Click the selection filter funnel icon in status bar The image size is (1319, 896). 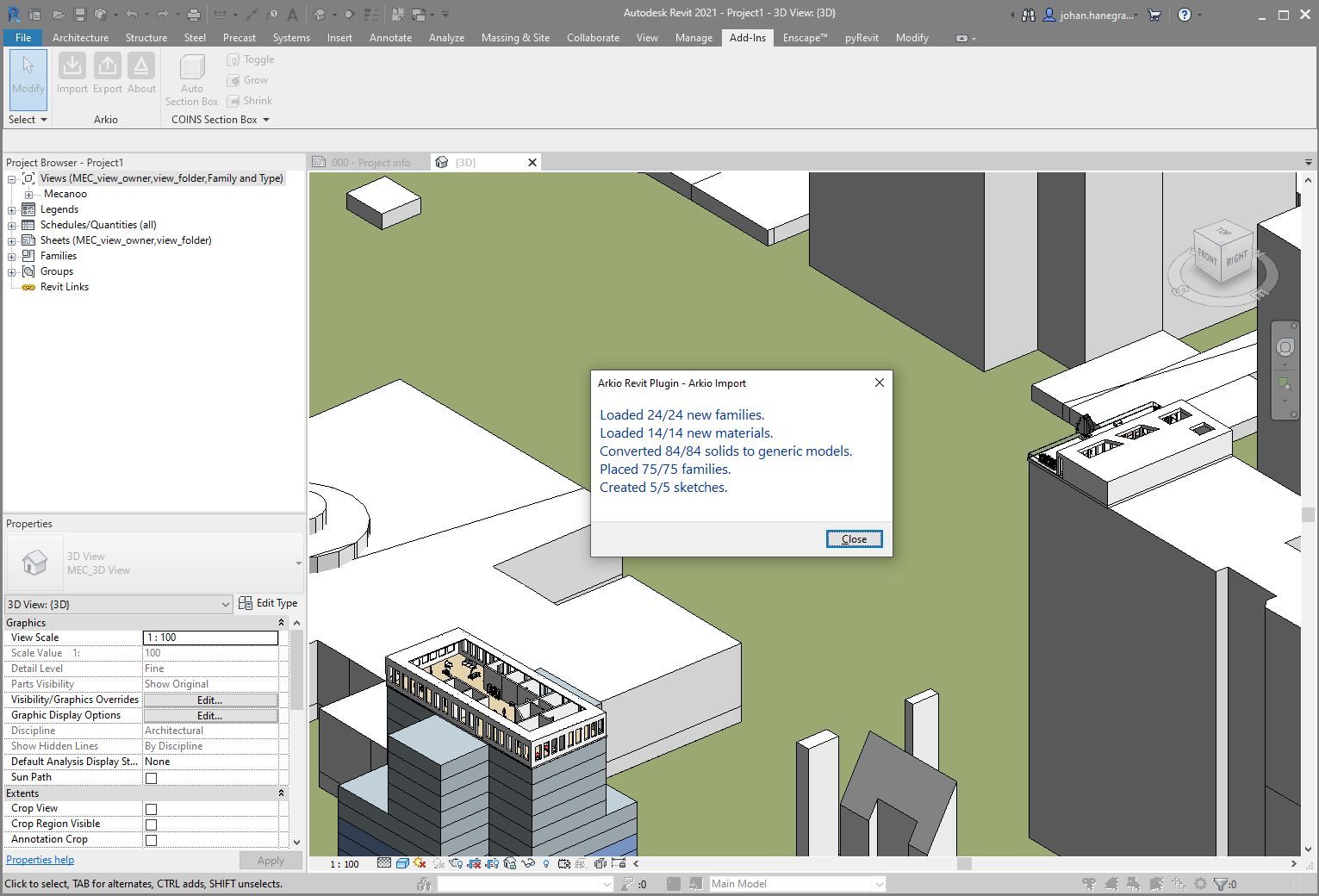pos(1221,884)
